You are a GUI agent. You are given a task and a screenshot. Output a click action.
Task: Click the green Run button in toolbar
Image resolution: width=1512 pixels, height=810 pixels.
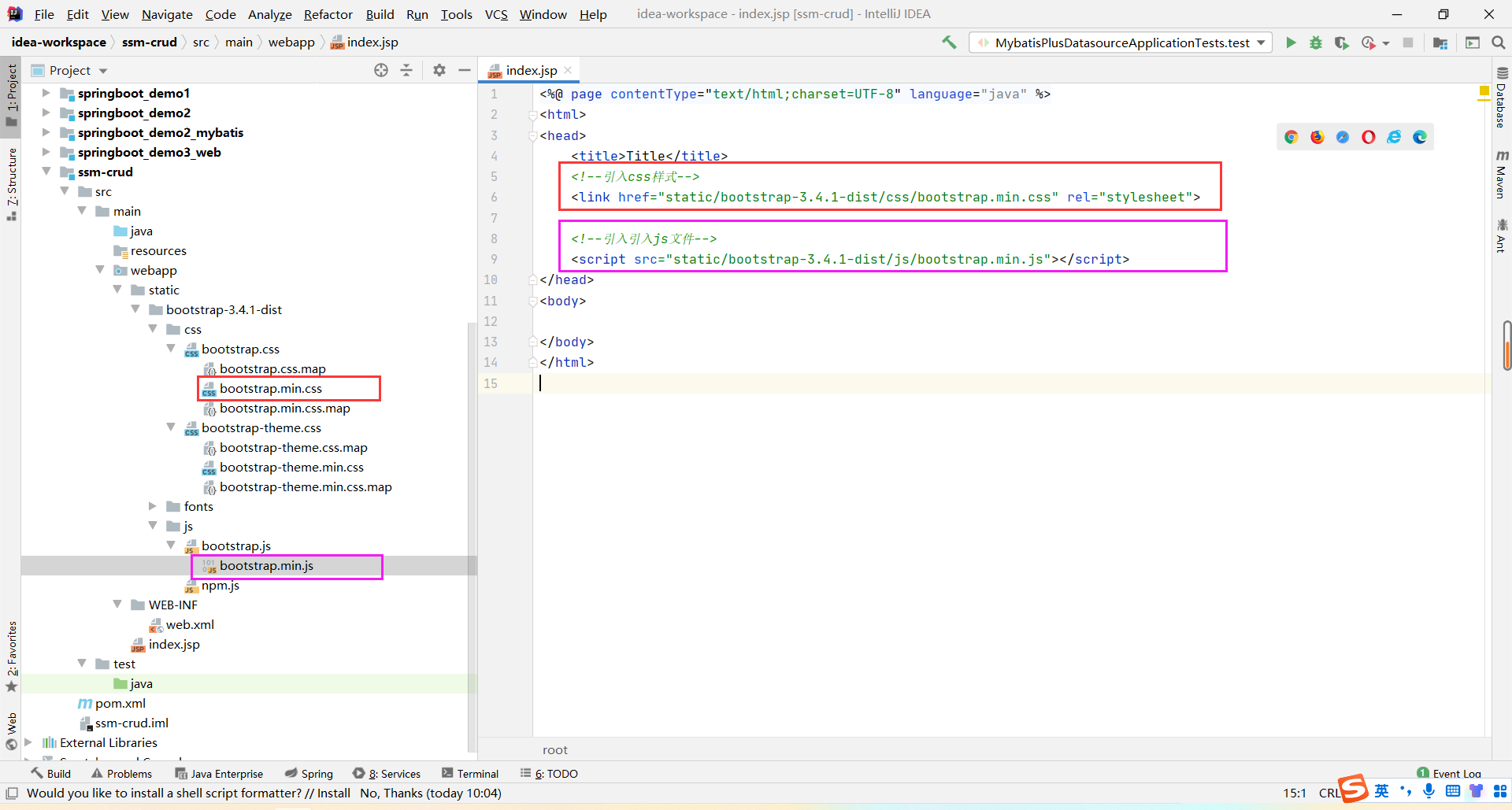pos(1291,43)
